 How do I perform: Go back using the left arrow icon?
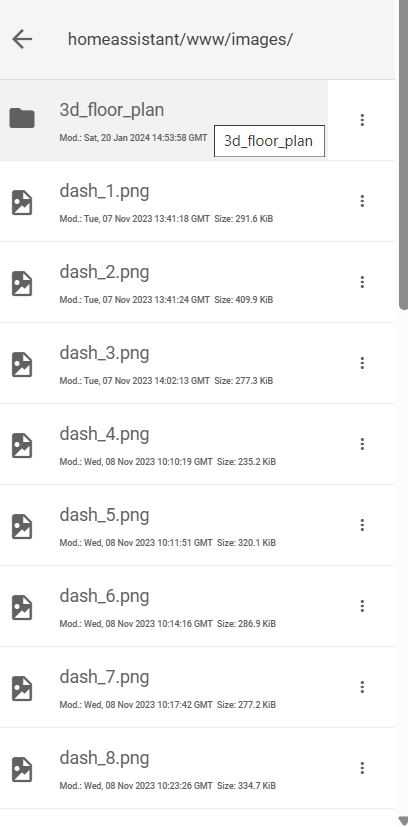click(22, 39)
